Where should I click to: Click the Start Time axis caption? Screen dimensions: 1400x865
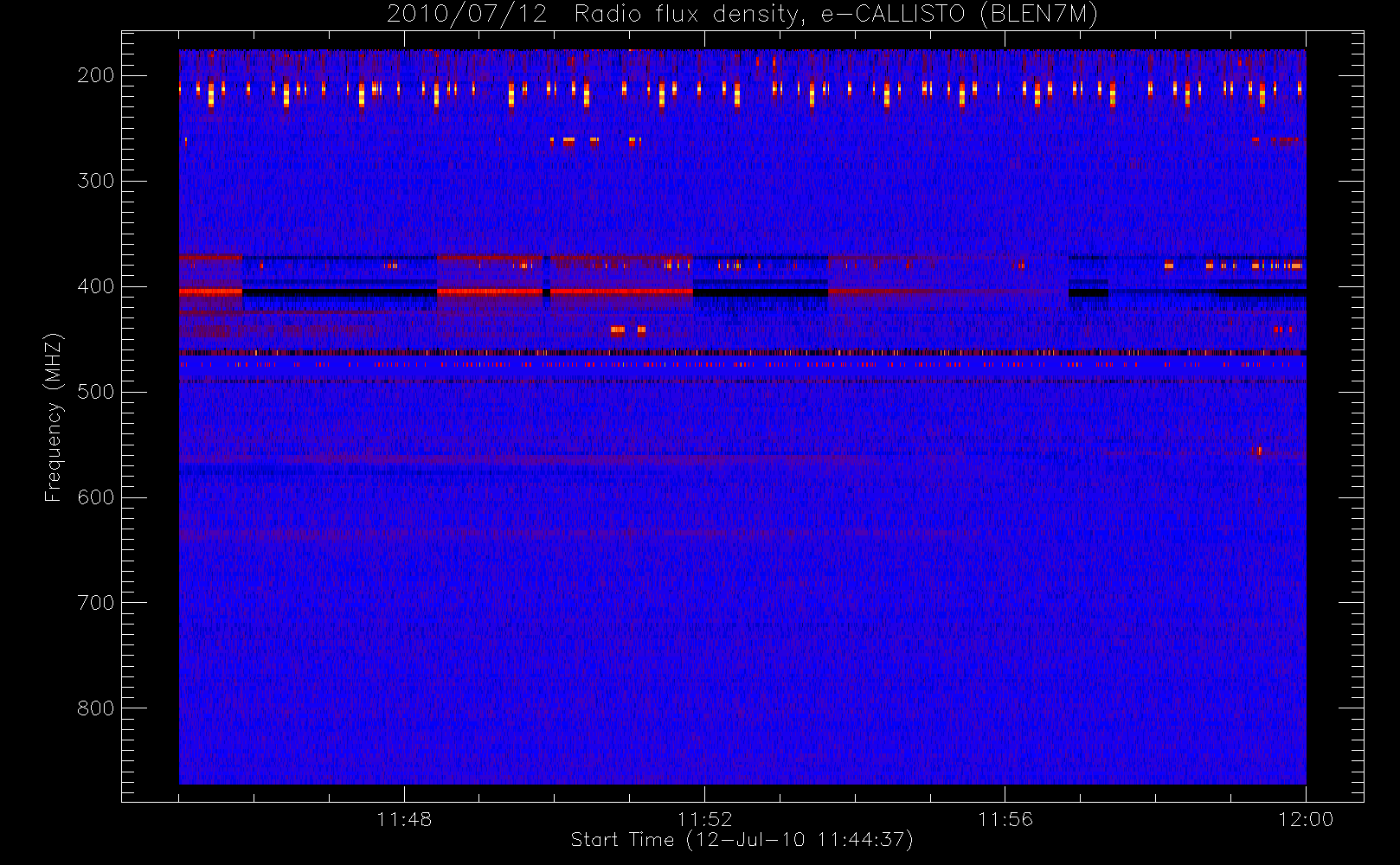(742, 840)
